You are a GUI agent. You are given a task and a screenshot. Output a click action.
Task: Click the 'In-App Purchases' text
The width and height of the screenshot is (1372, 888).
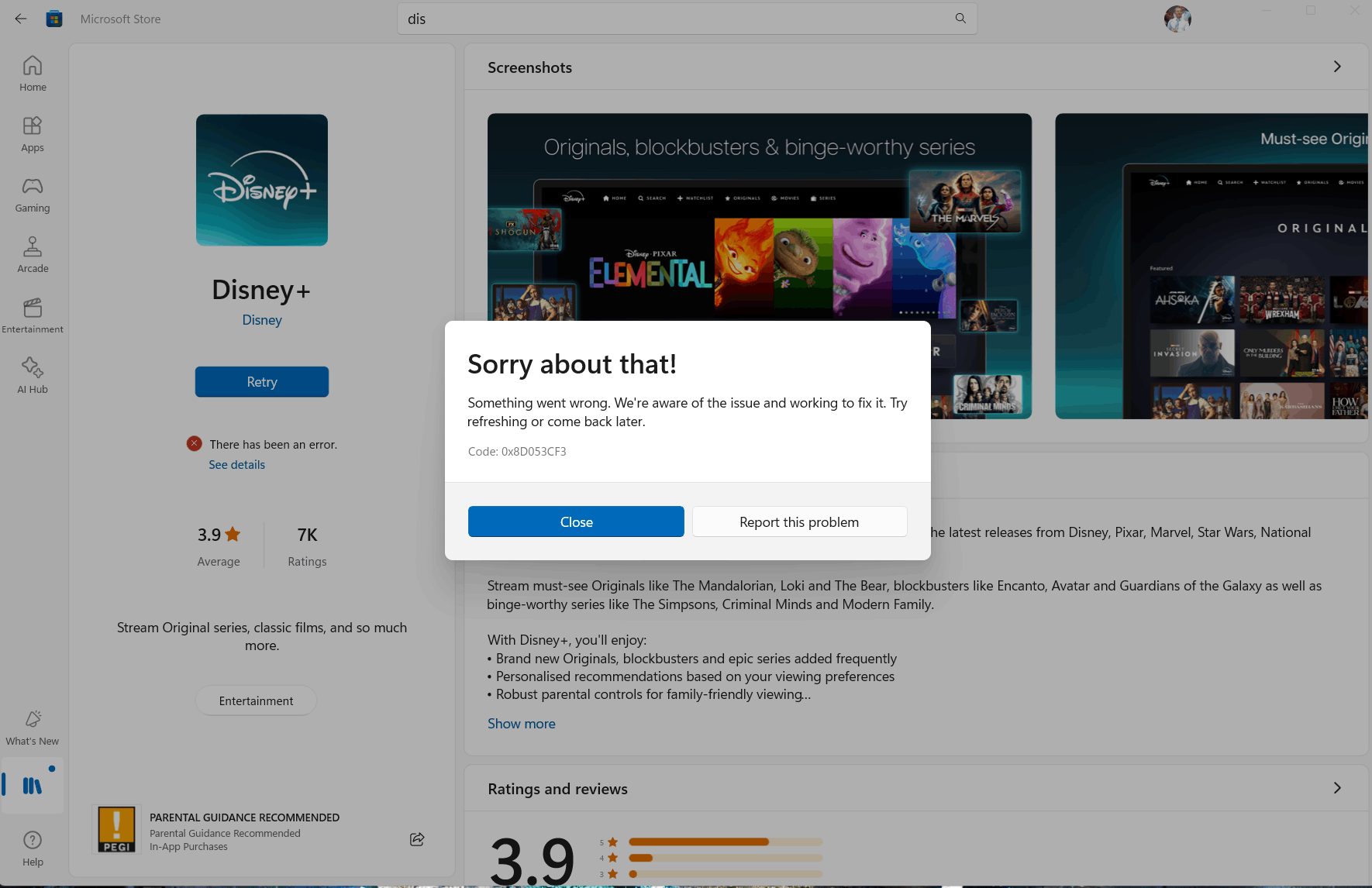[x=188, y=847]
